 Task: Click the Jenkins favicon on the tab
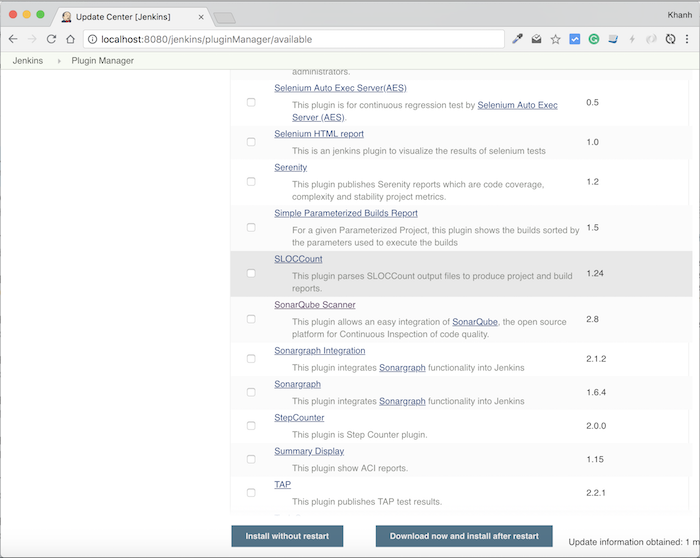(67, 17)
